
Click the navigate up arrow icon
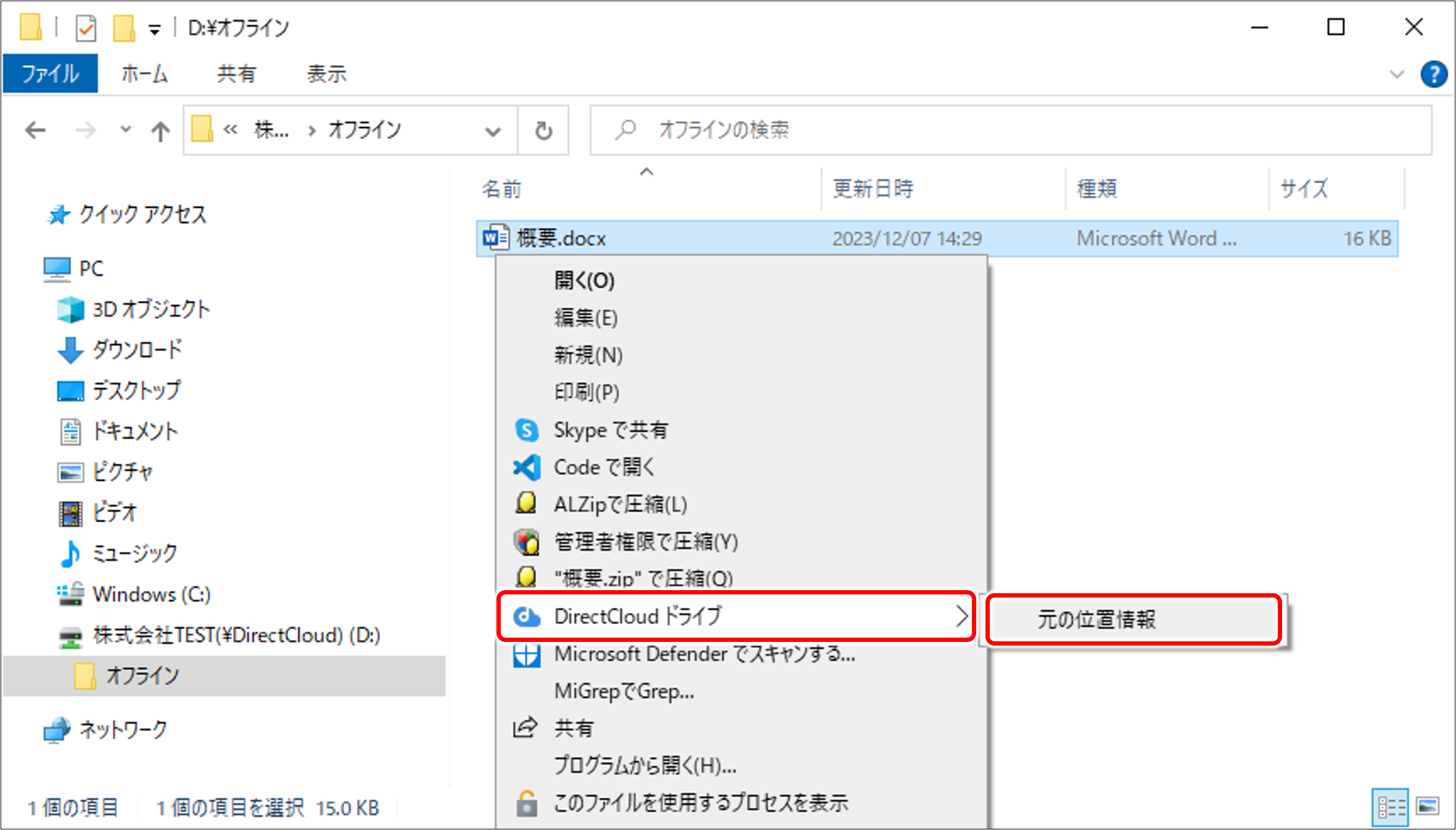click(159, 130)
